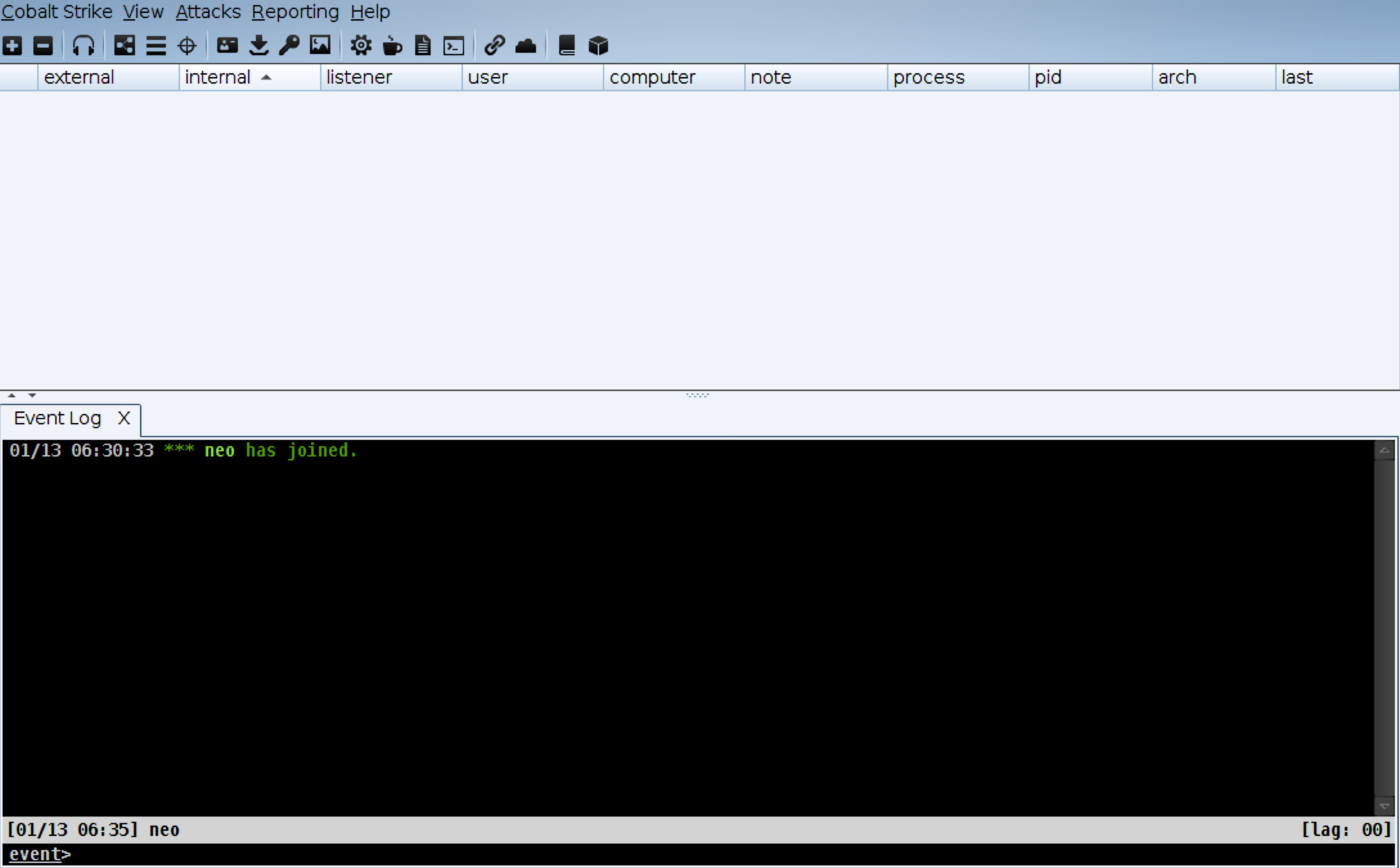Open keystrokes via key icon

click(289, 46)
